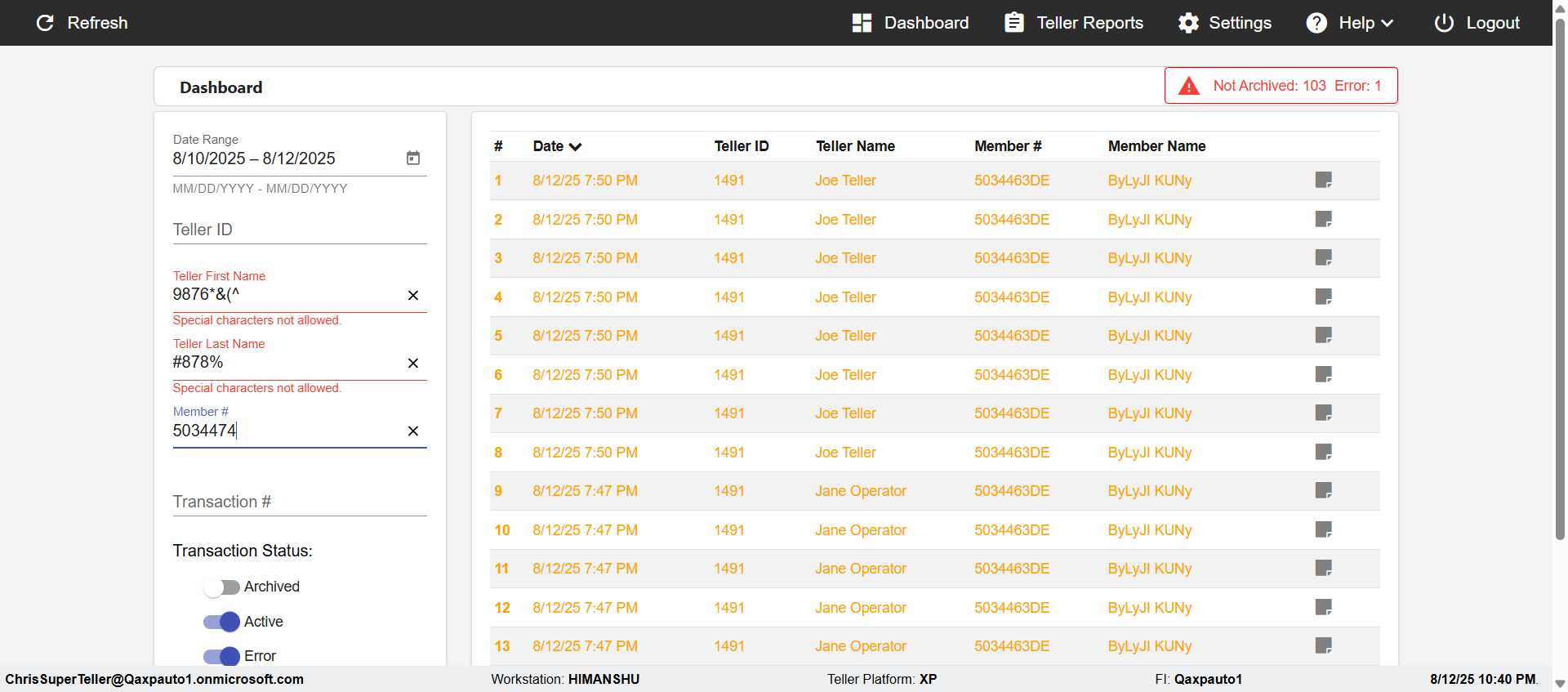Click teller ID 1491 in row 7
The height and width of the screenshot is (692, 1568).
[x=729, y=413]
